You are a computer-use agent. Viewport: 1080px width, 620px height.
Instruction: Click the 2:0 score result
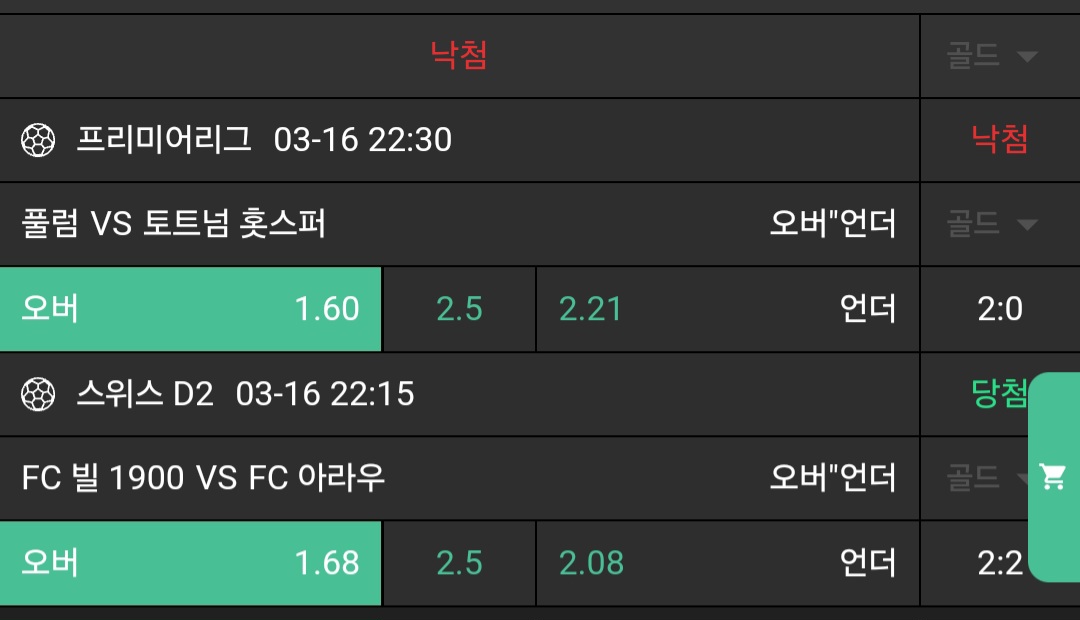(x=999, y=309)
